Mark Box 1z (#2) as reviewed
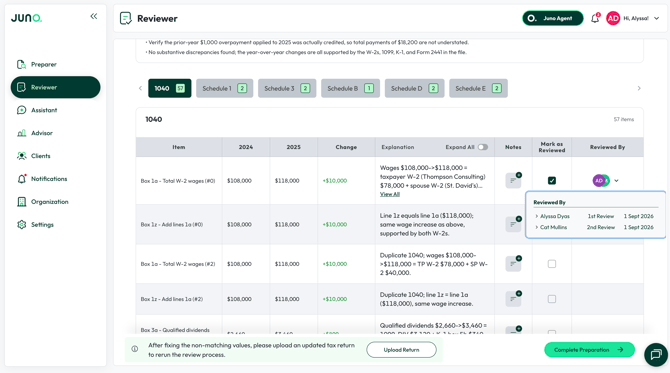 pyautogui.click(x=552, y=299)
